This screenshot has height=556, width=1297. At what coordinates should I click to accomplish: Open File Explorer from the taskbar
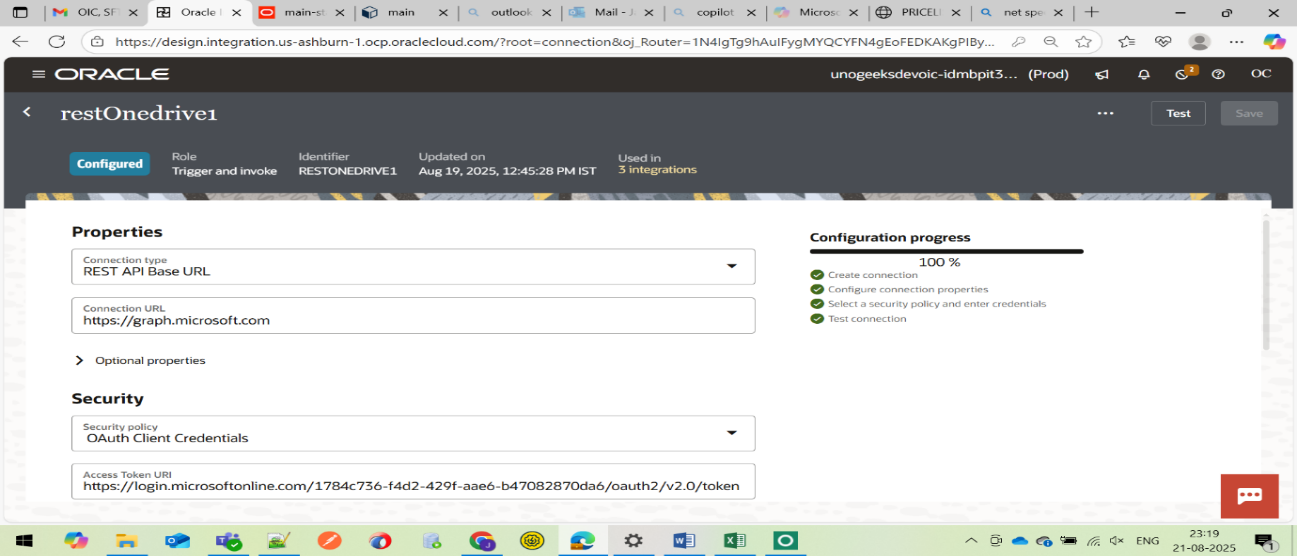click(126, 540)
